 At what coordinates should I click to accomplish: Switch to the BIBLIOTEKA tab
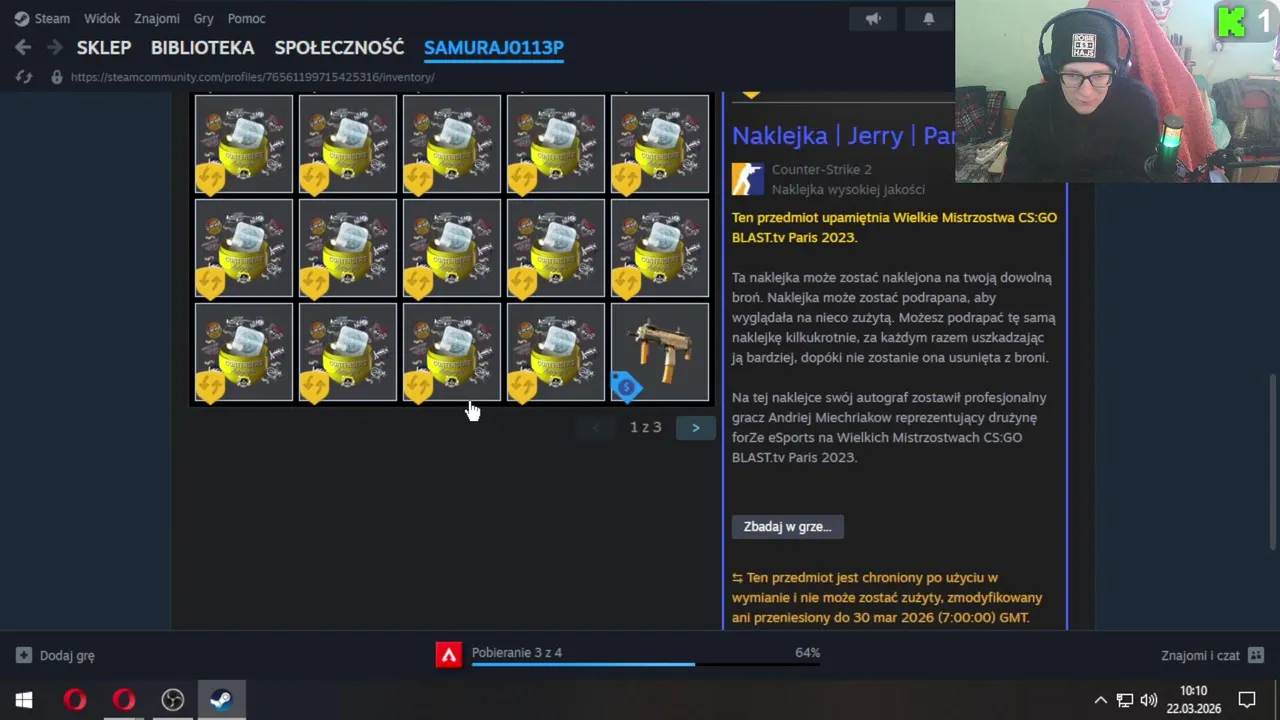(203, 47)
